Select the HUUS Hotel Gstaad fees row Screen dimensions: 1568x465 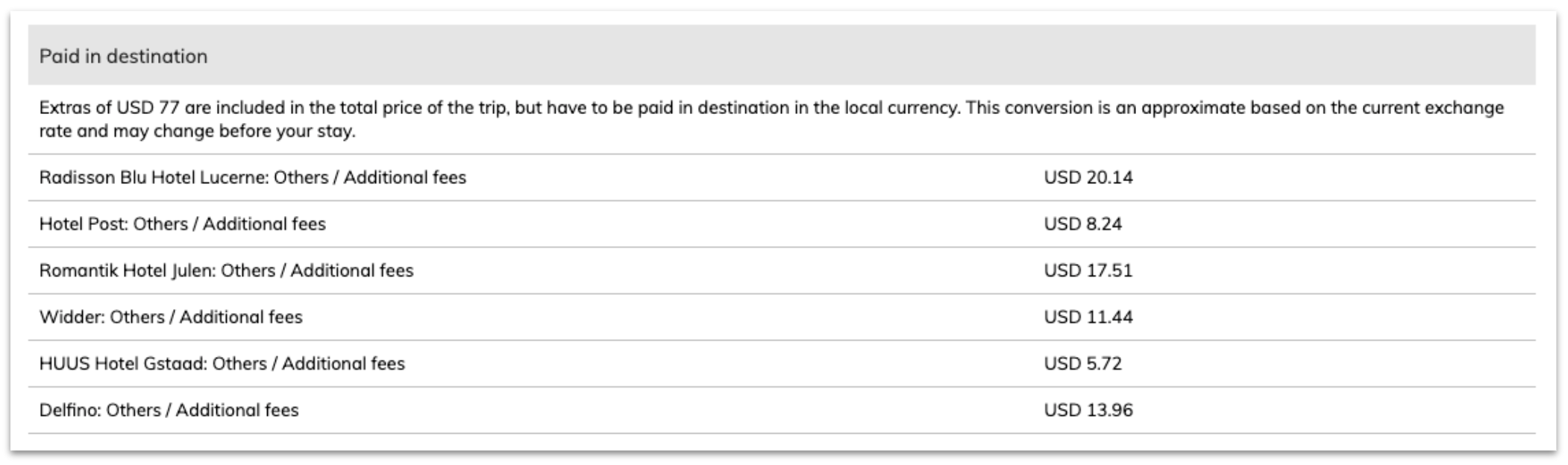[x=782, y=364]
